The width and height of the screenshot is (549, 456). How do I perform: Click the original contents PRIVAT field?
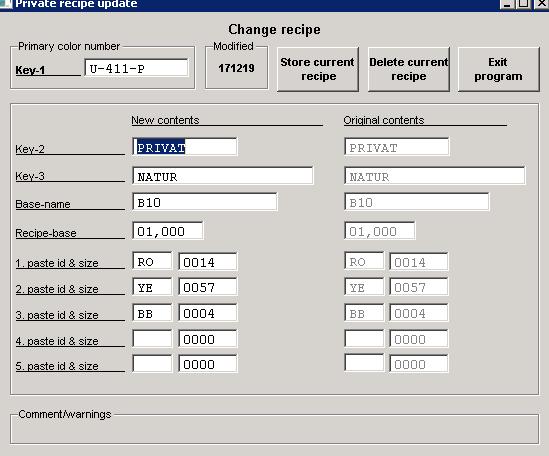click(x=397, y=146)
